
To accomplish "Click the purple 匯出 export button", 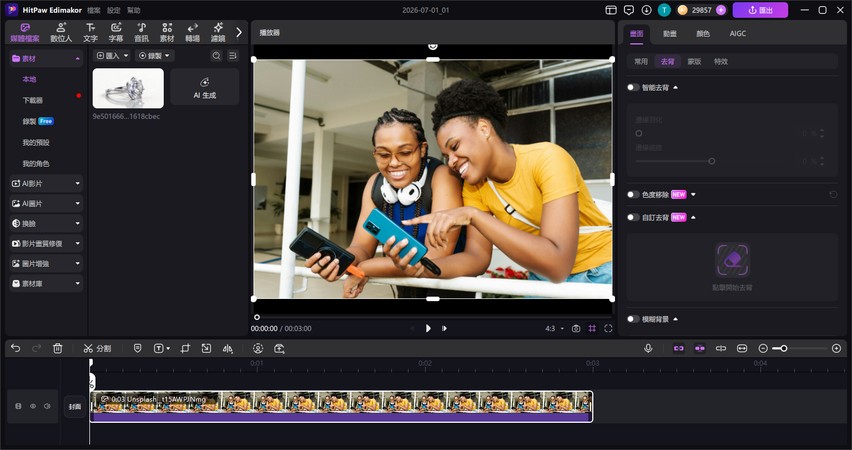I will click(x=760, y=10).
